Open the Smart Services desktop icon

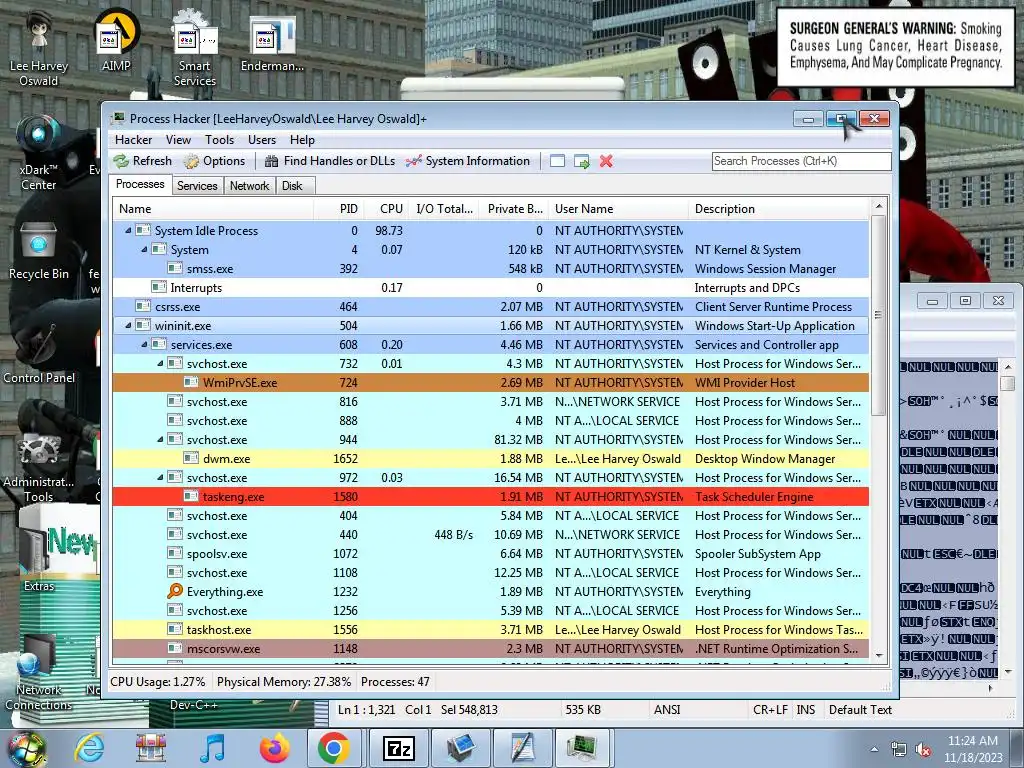coord(195,49)
